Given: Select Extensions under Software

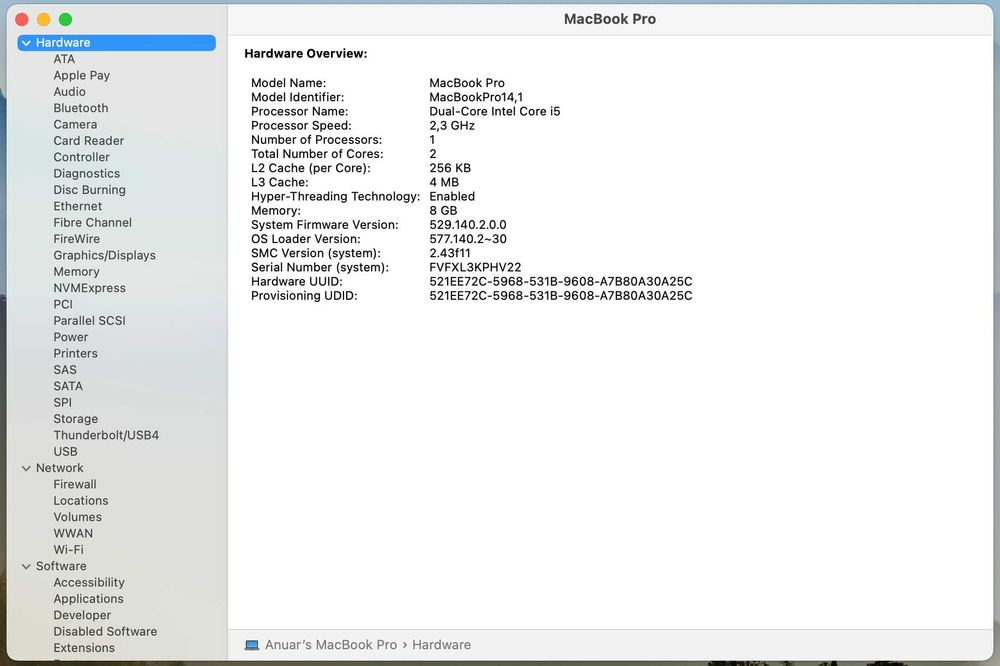Looking at the screenshot, I should 84,648.
